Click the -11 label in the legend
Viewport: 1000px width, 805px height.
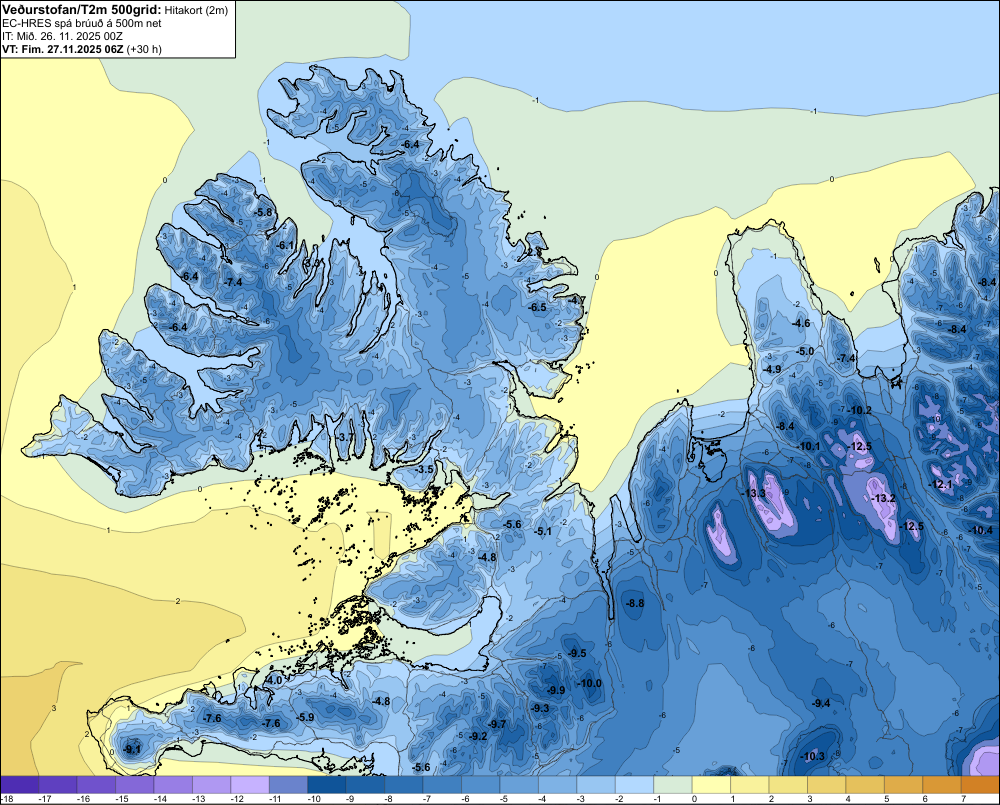pyautogui.click(x=276, y=799)
